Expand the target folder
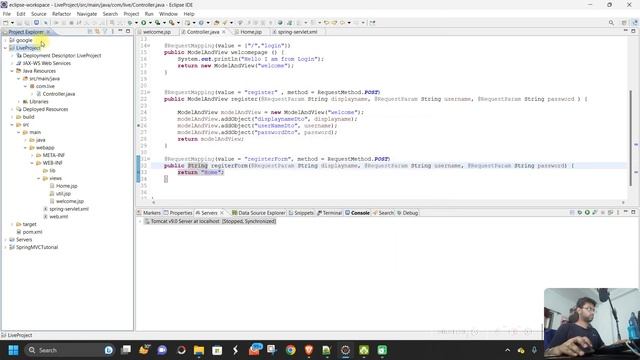 coord(12,224)
